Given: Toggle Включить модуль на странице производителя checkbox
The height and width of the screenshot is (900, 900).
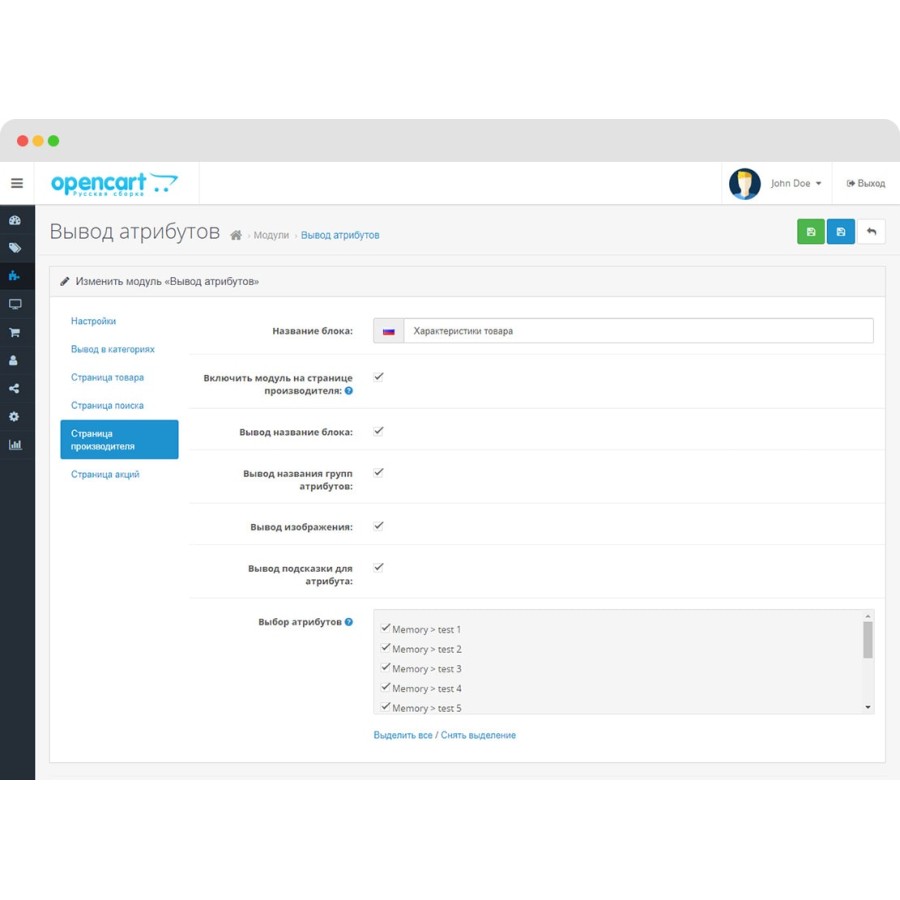Looking at the screenshot, I should (378, 377).
